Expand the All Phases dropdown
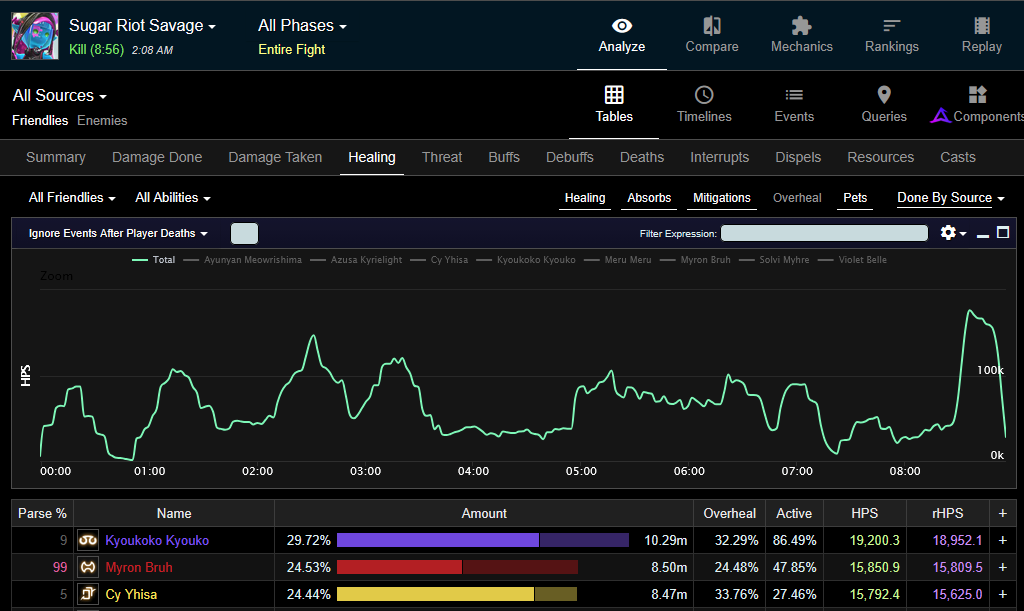This screenshot has width=1024, height=611. click(x=302, y=25)
